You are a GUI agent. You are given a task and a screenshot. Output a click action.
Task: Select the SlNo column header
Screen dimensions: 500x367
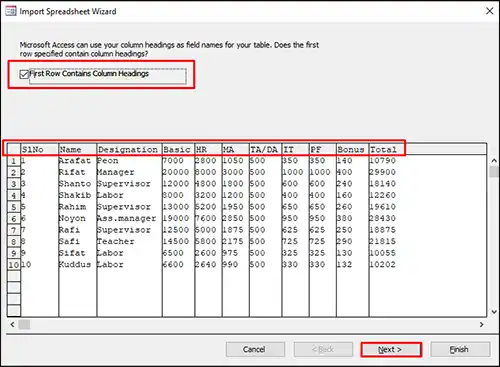tap(40, 149)
